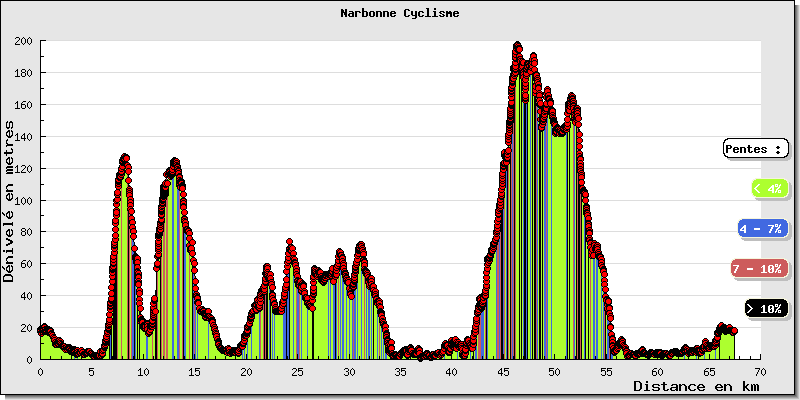
Task: Click the peak data point near 52 km
Action: [572, 96]
